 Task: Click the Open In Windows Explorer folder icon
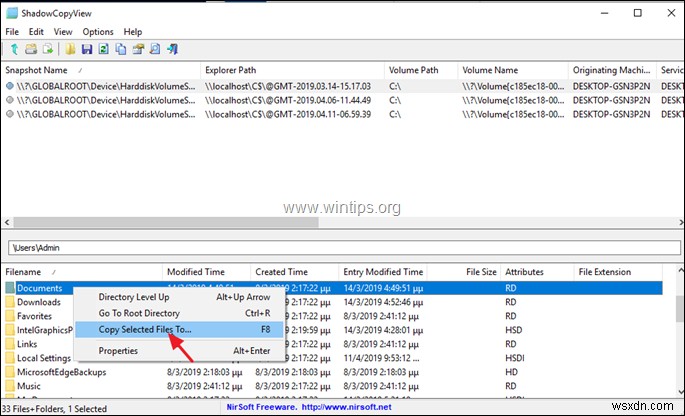click(x=70, y=49)
